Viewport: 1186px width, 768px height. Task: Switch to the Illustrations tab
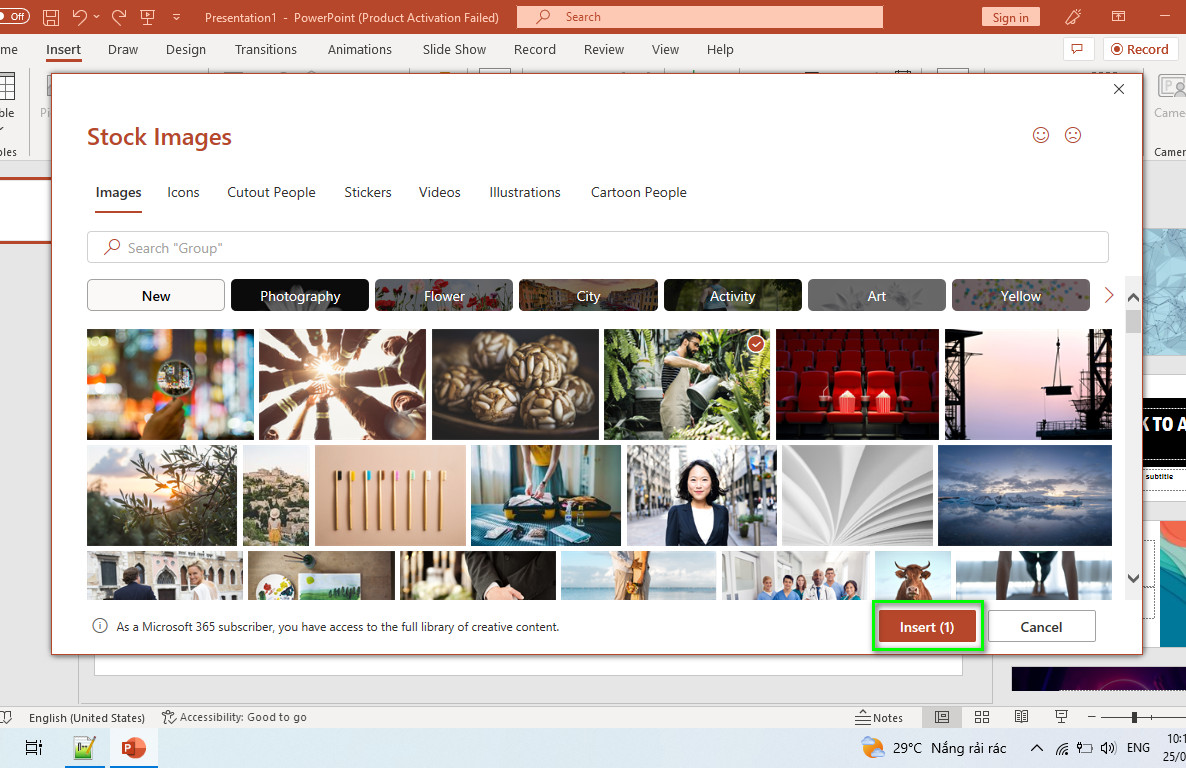click(525, 192)
